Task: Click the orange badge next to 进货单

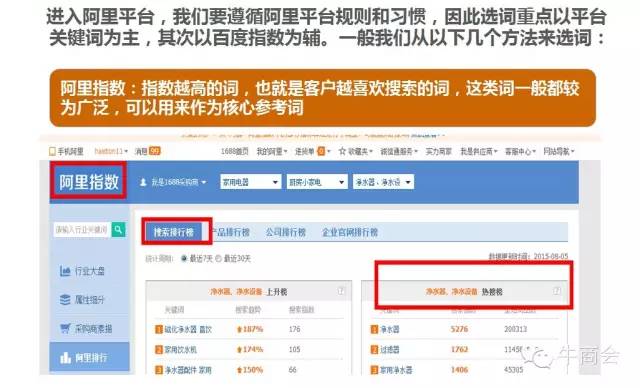Action: (x=321, y=151)
